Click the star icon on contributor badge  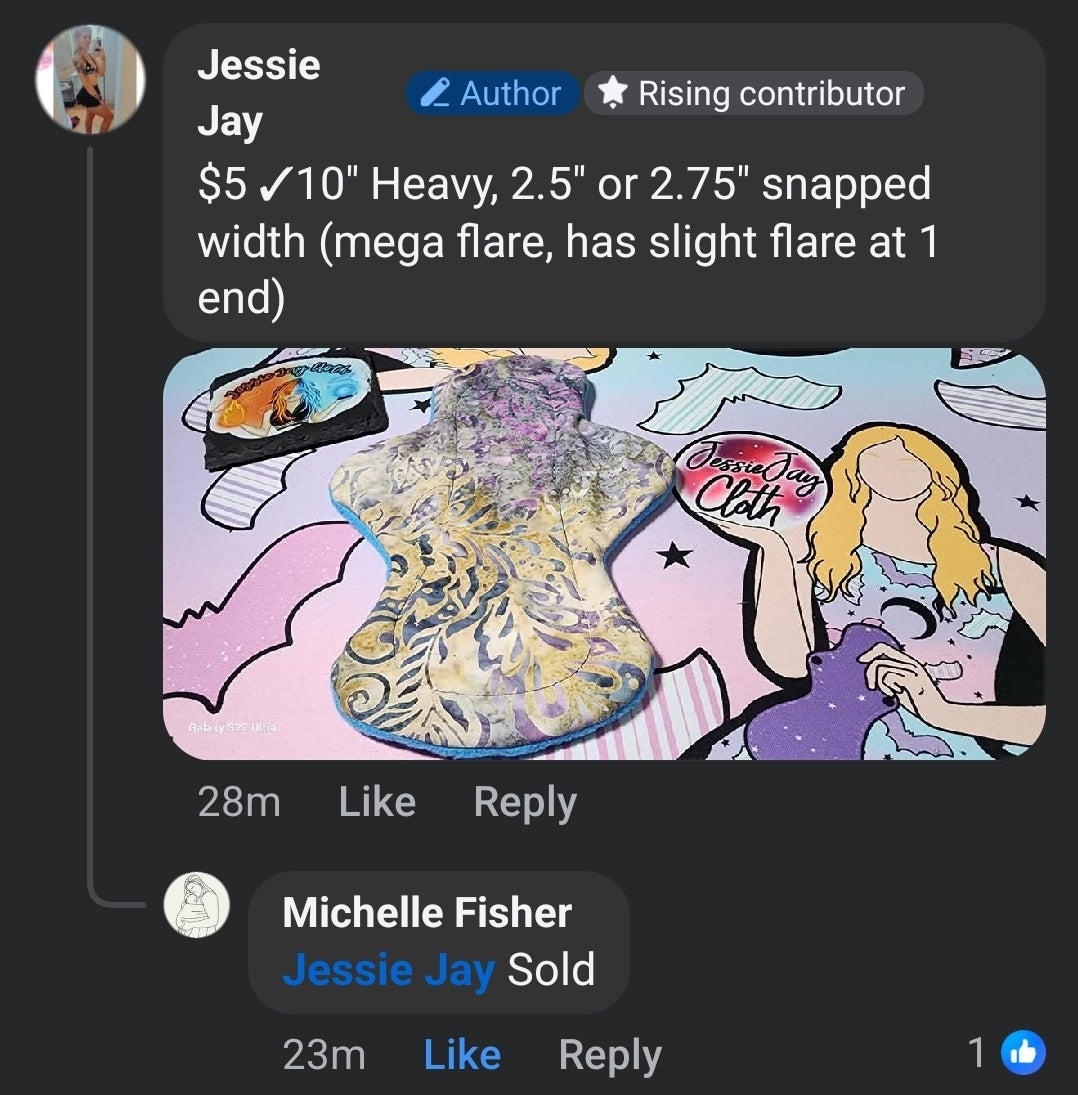coord(612,93)
